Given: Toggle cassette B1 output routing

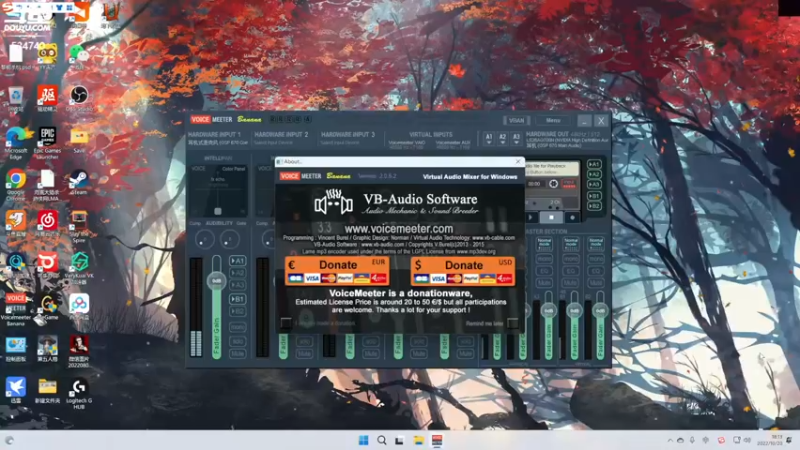Looking at the screenshot, I should [x=594, y=196].
